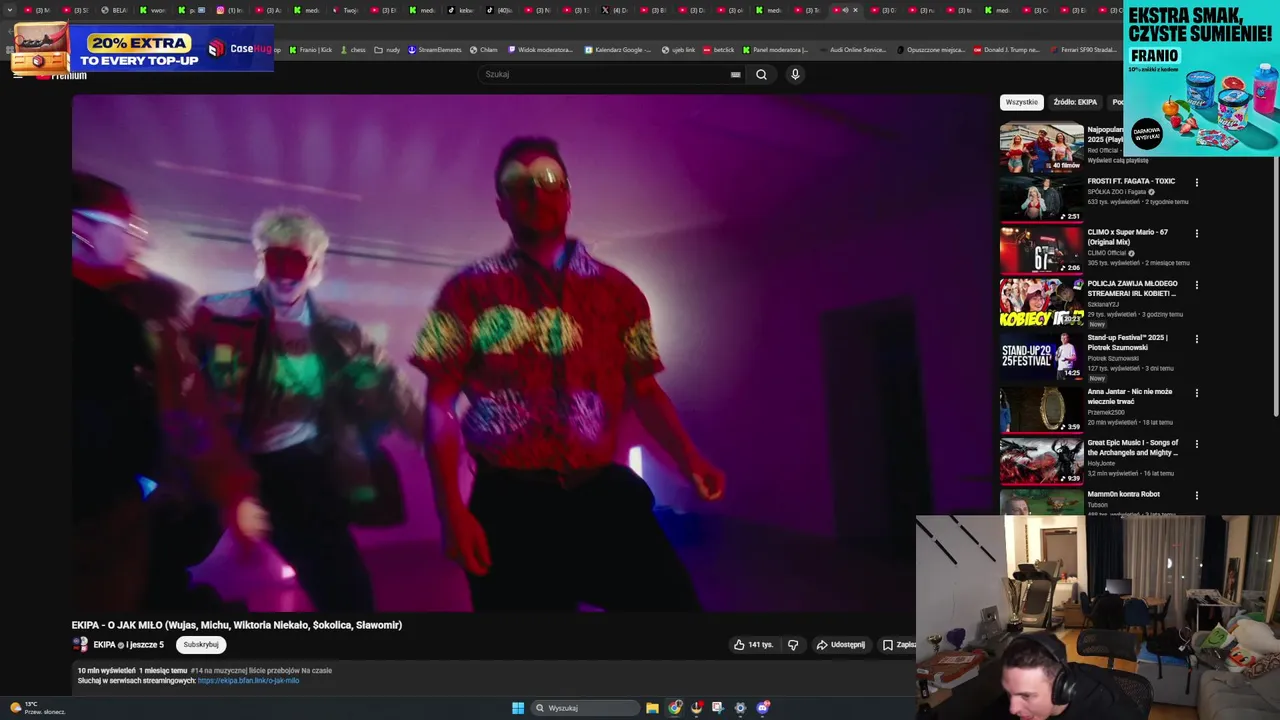Open the chess bookmark
Viewport: 1280px width, 720px height.
pos(353,49)
